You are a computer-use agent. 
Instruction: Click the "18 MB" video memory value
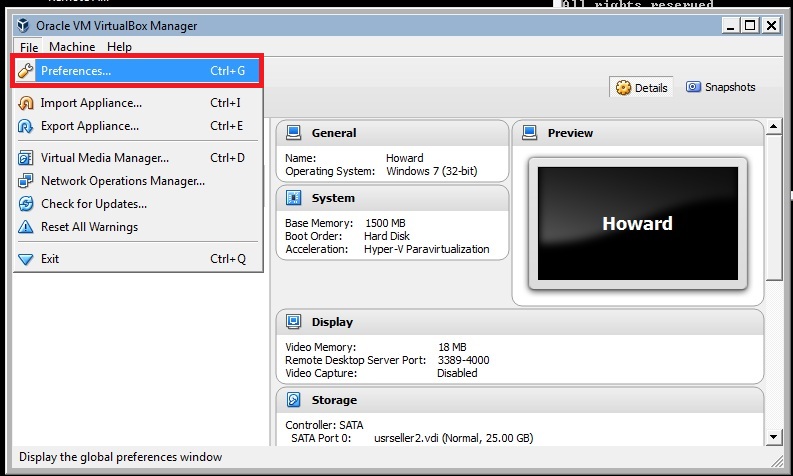tap(452, 347)
